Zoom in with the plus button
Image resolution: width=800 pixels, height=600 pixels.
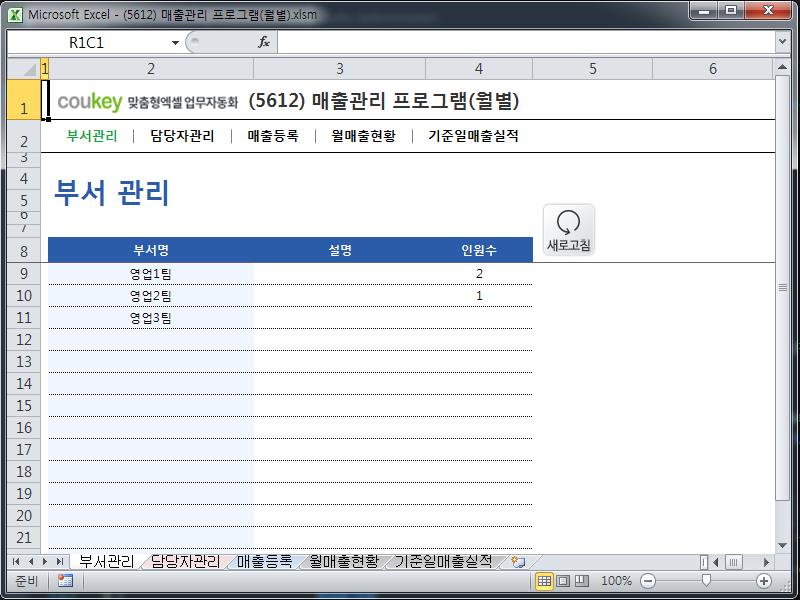764,581
